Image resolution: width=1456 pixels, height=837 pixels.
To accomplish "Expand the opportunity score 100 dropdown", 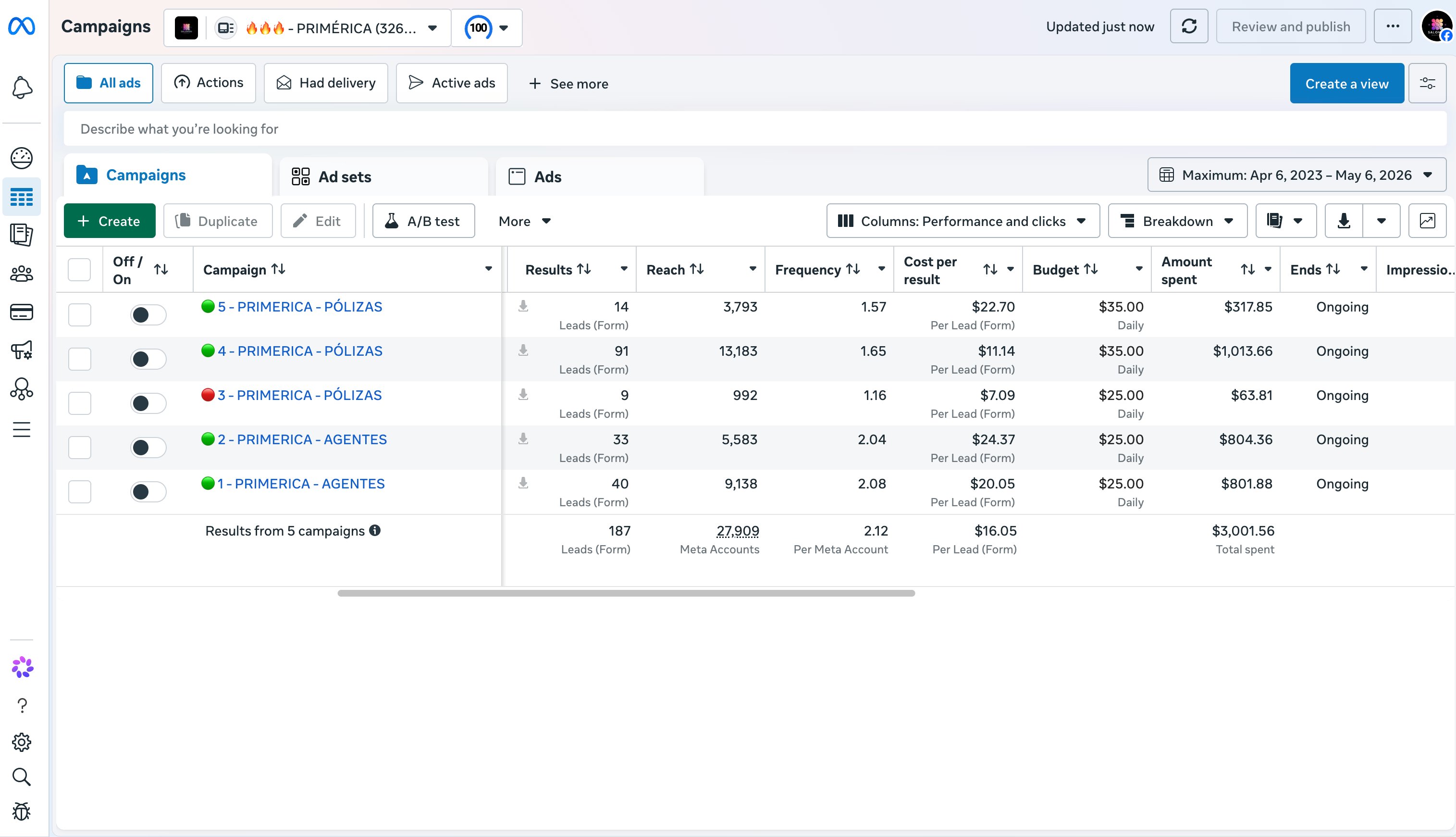I will point(487,27).
